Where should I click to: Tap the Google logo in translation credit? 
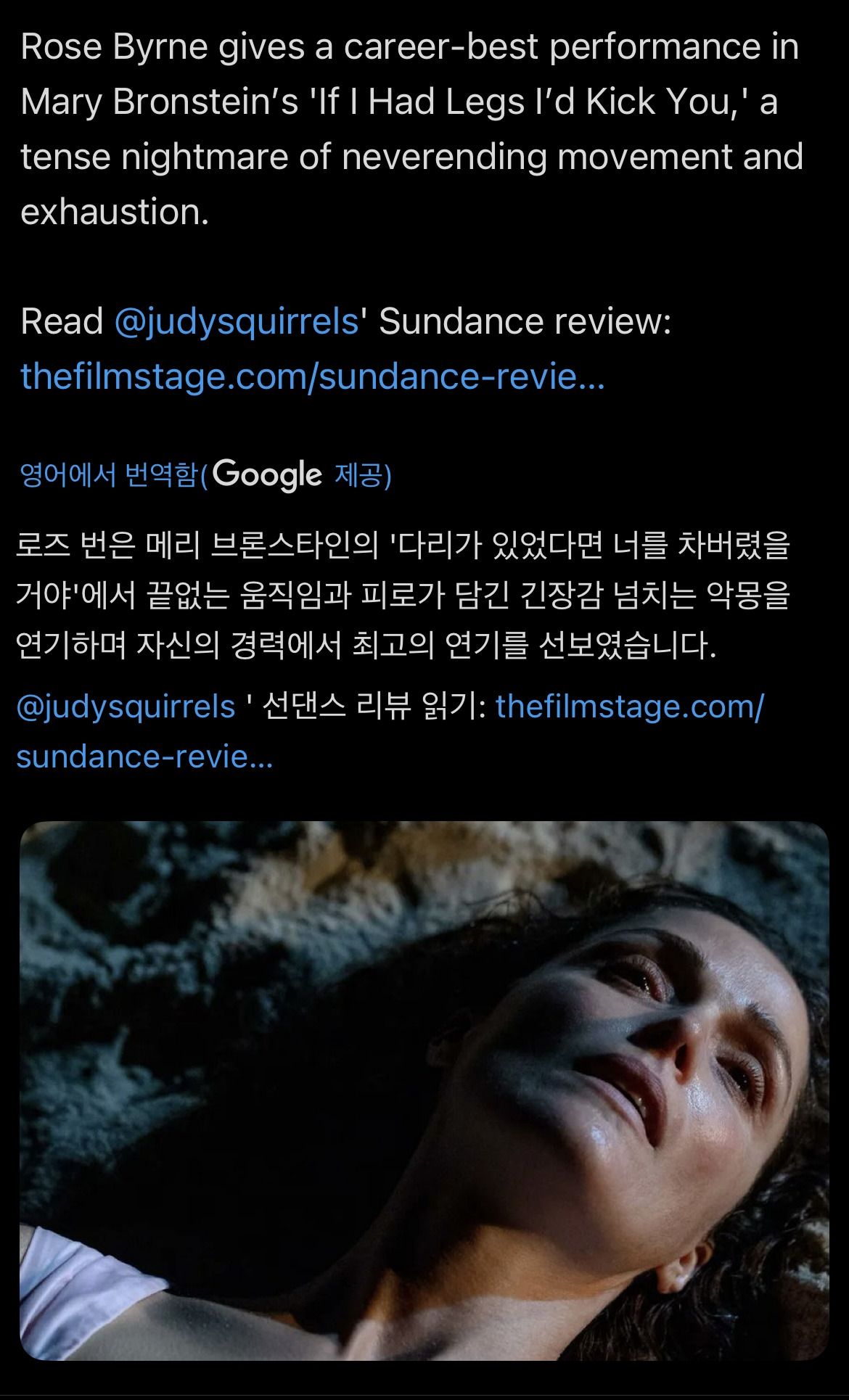[x=267, y=475]
